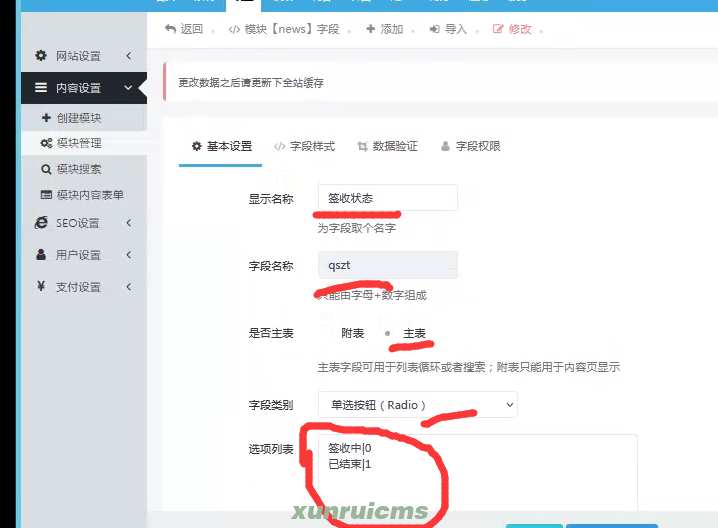
Task: Click the 返回 link
Action: coord(184,29)
